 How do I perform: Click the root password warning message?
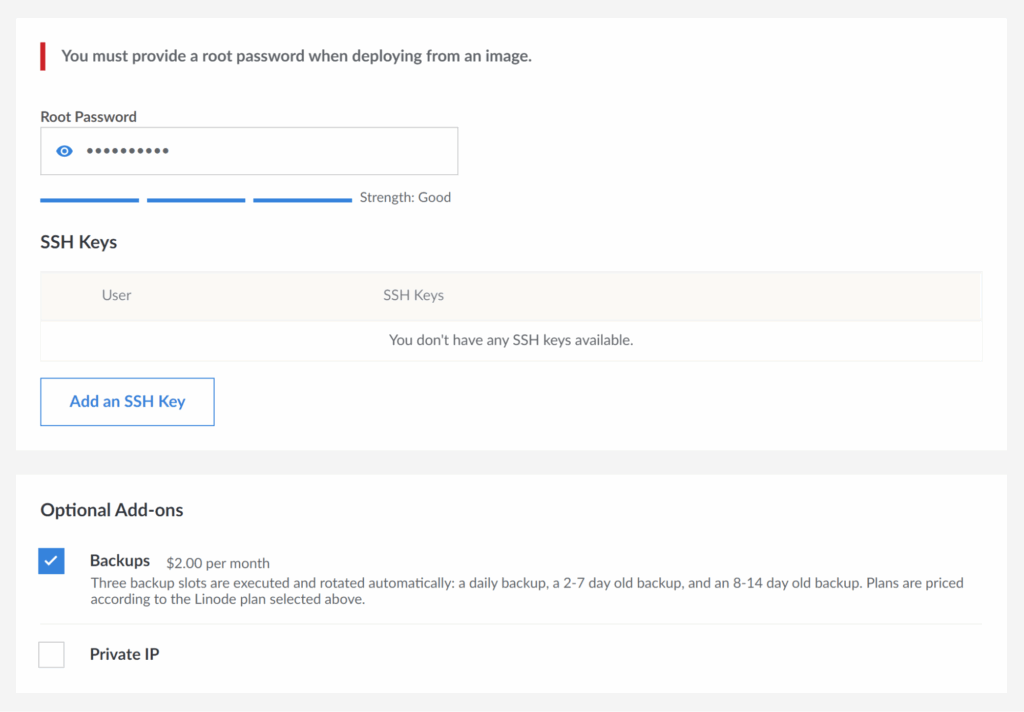[x=296, y=56]
